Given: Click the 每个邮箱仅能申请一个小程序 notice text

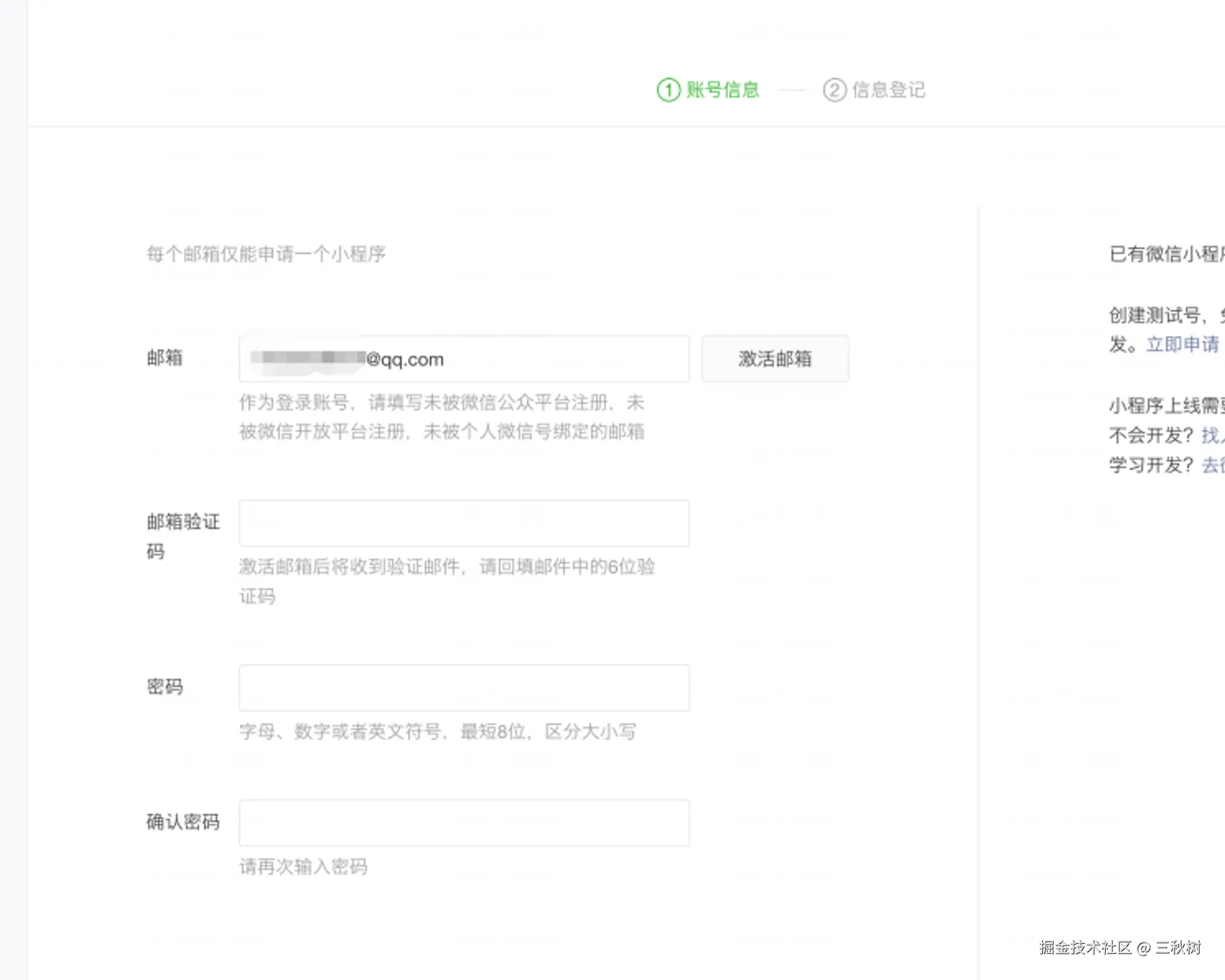Looking at the screenshot, I should pos(266,253).
